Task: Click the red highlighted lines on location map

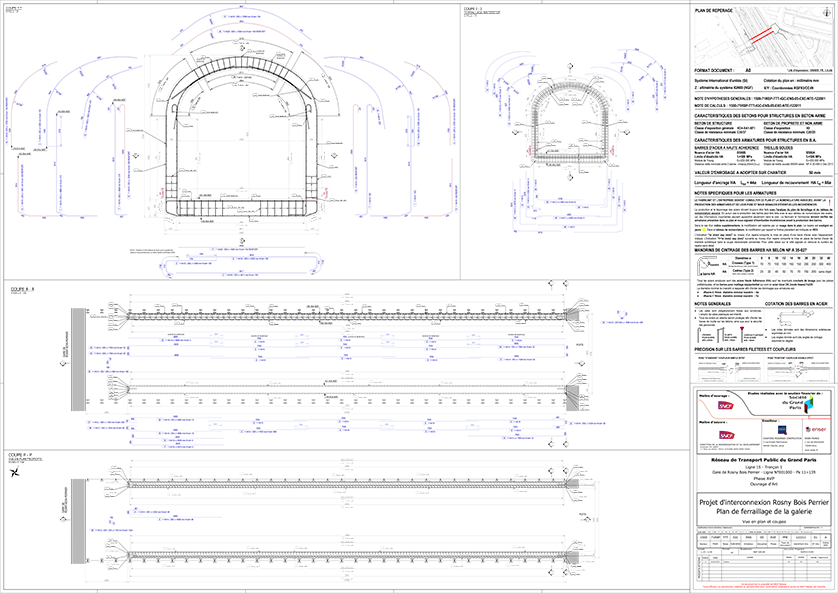Action: point(761,34)
